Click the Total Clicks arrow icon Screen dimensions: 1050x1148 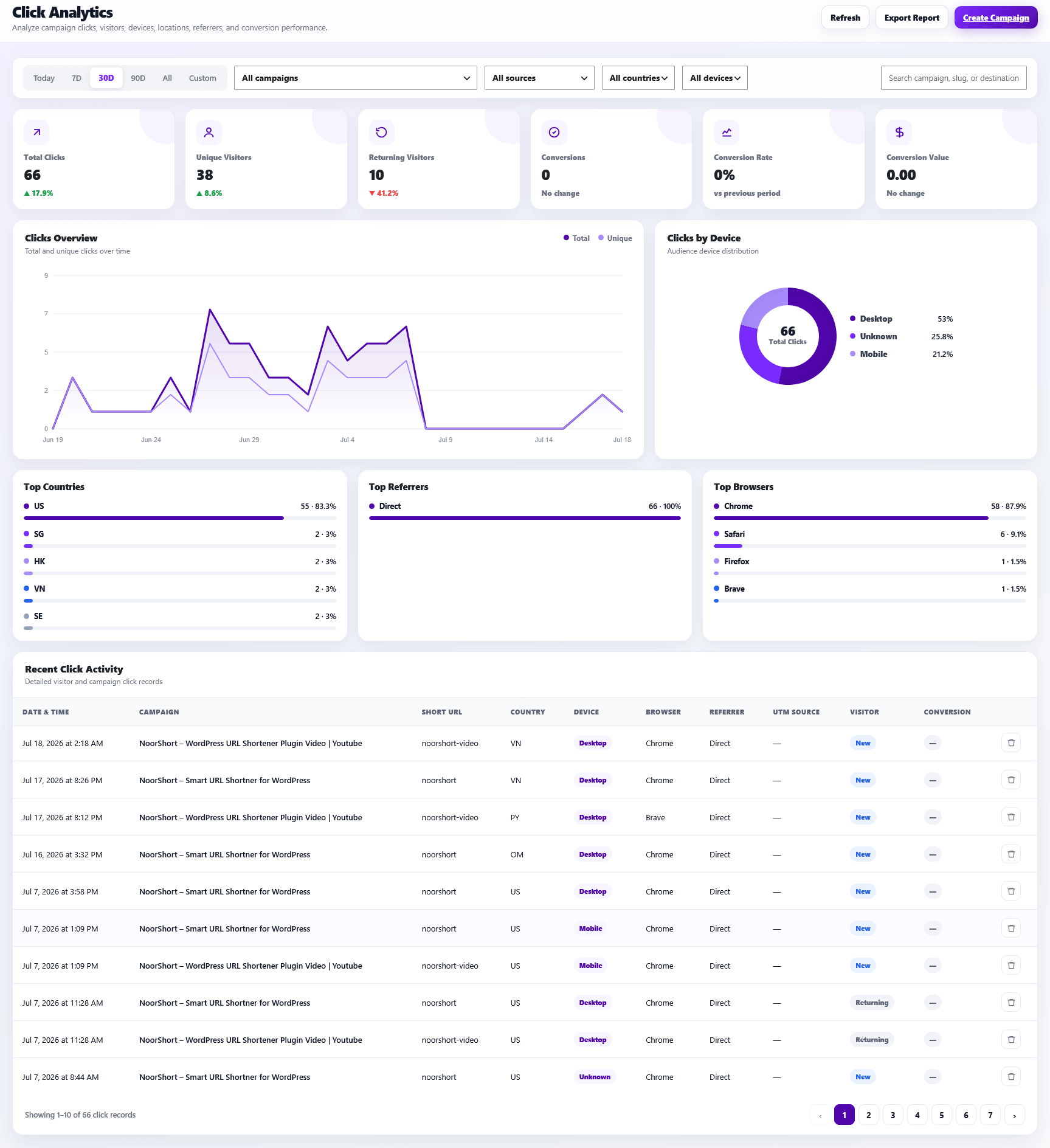click(36, 132)
